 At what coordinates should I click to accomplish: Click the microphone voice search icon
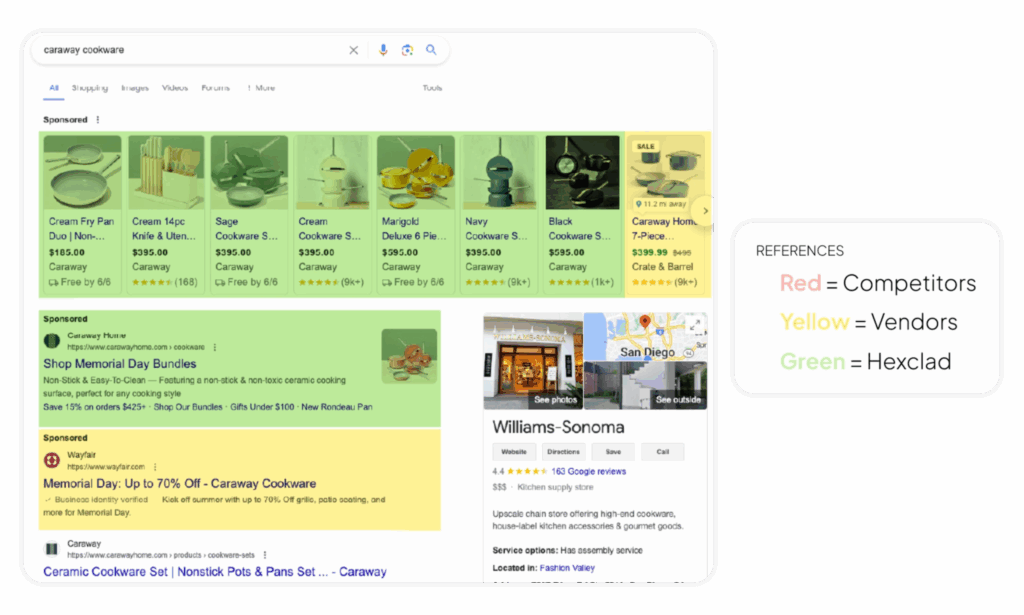click(x=383, y=50)
